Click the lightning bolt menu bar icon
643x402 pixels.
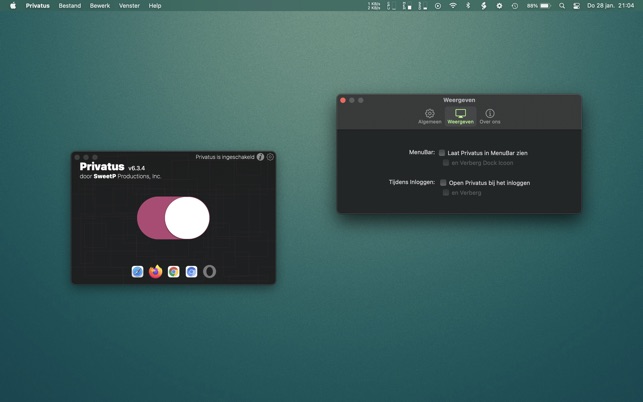pyautogui.click(x=484, y=6)
